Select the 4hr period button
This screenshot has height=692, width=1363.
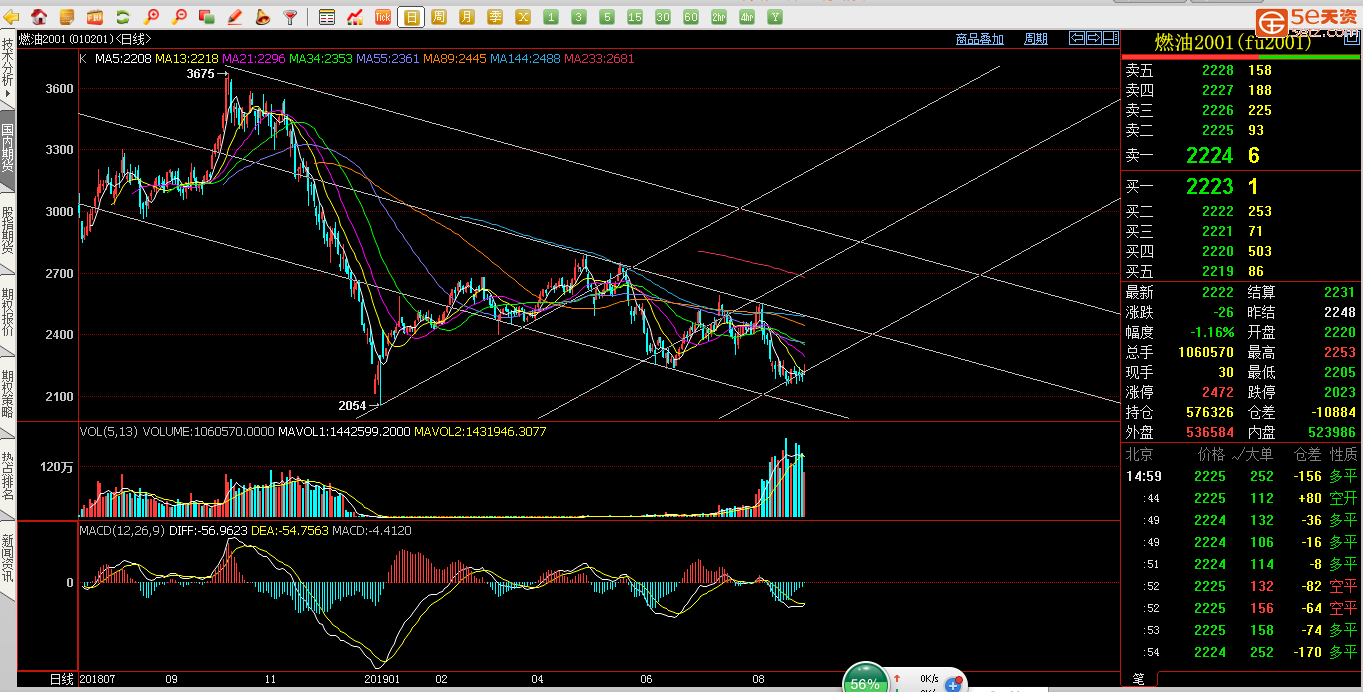tap(747, 17)
